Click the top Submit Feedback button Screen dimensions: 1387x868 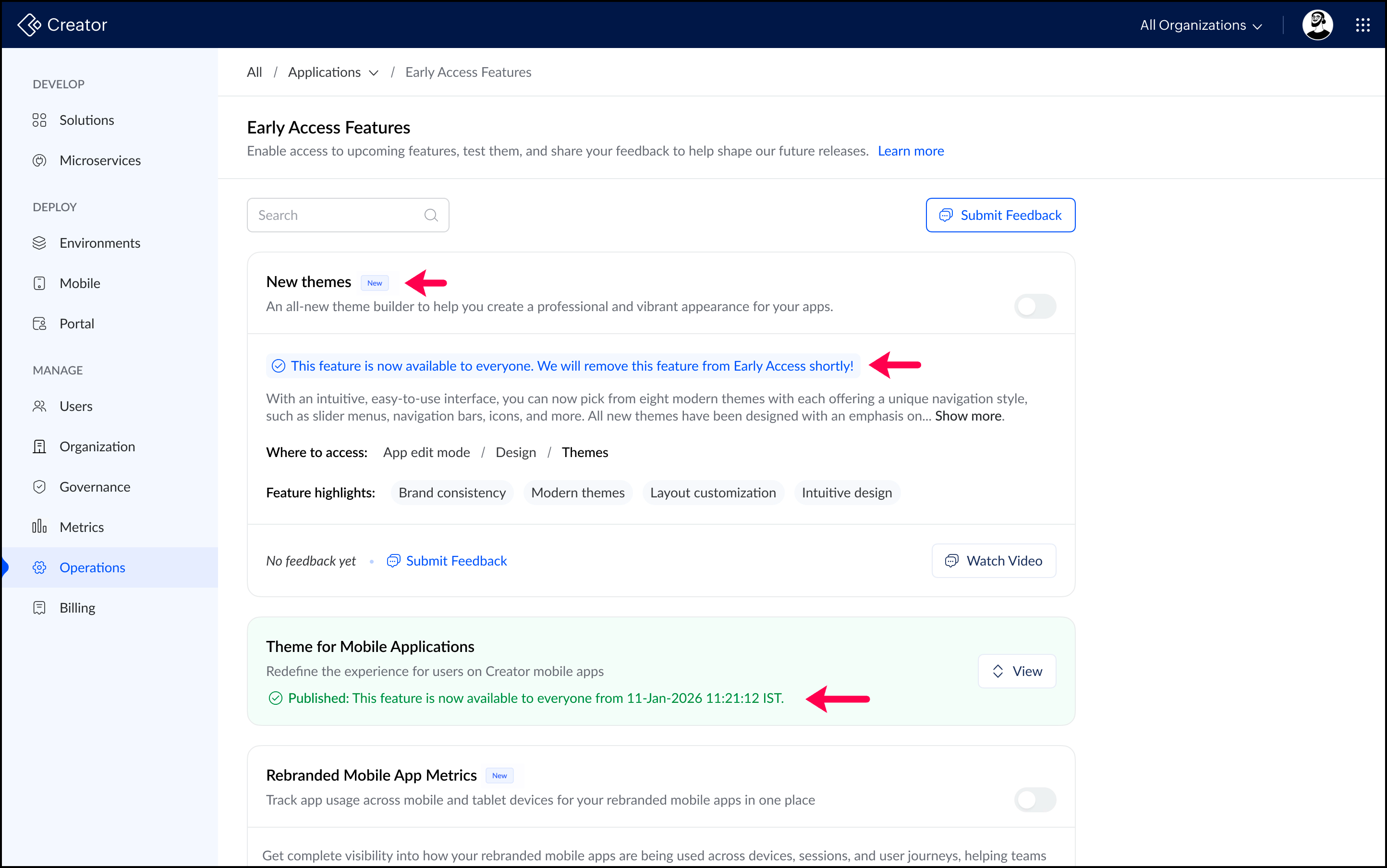pyautogui.click(x=1000, y=215)
